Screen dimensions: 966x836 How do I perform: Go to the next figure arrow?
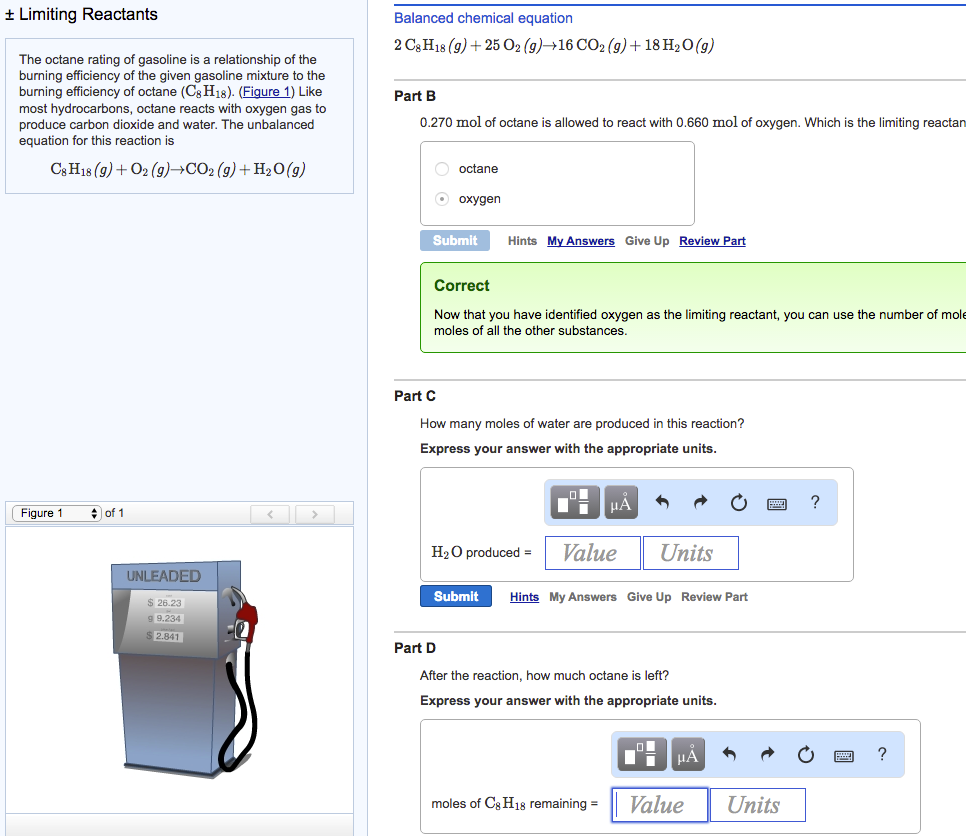click(x=314, y=514)
